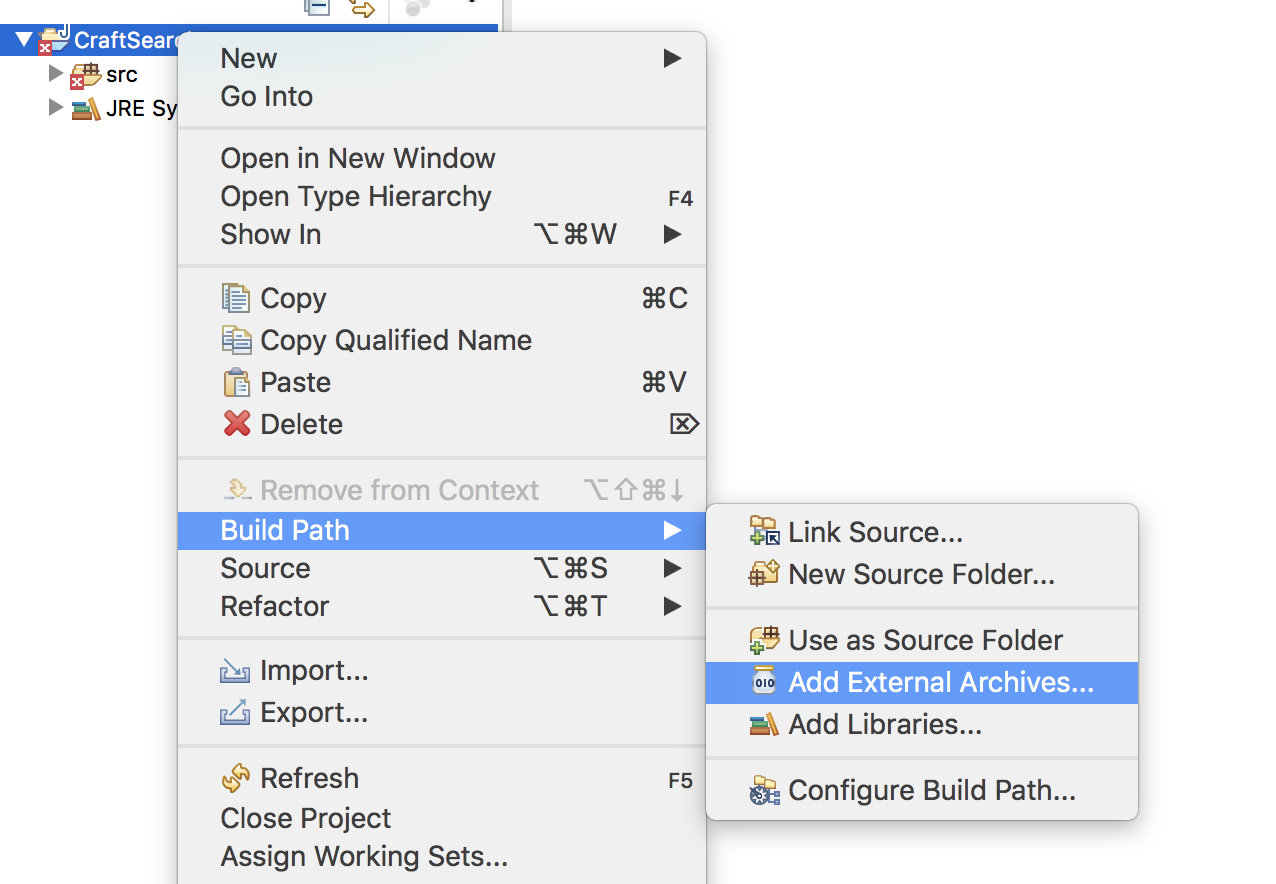Viewport: 1276px width, 884px height.
Task: Choose Go Into from context menu
Action: (x=266, y=96)
